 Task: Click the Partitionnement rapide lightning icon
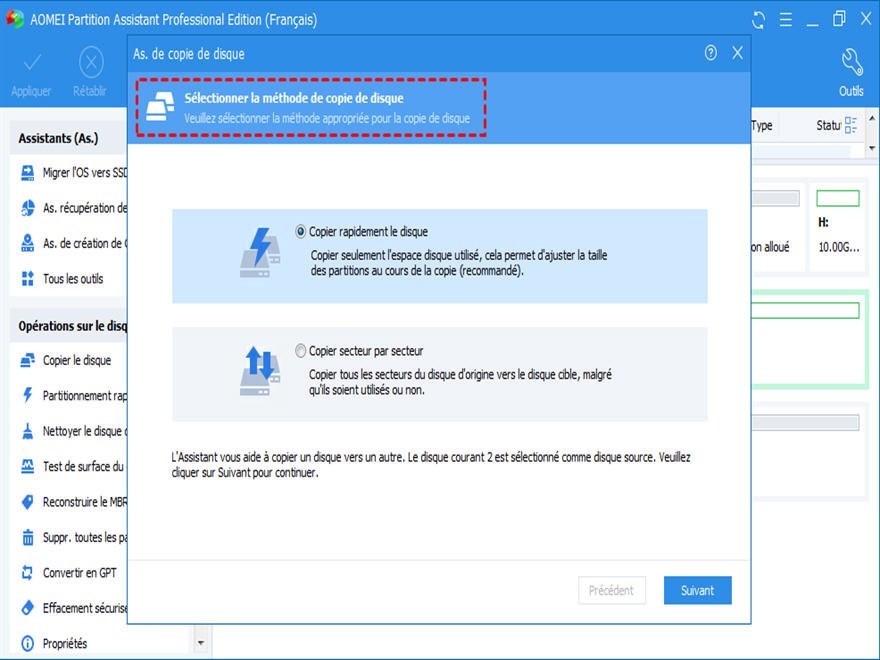click(x=27, y=395)
